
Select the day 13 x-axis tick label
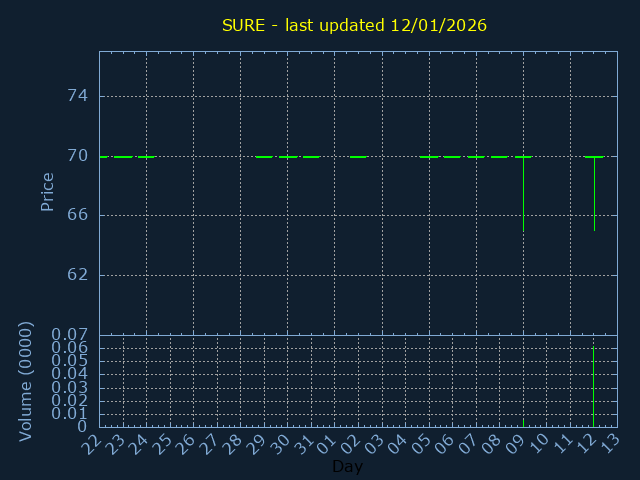coord(610,441)
